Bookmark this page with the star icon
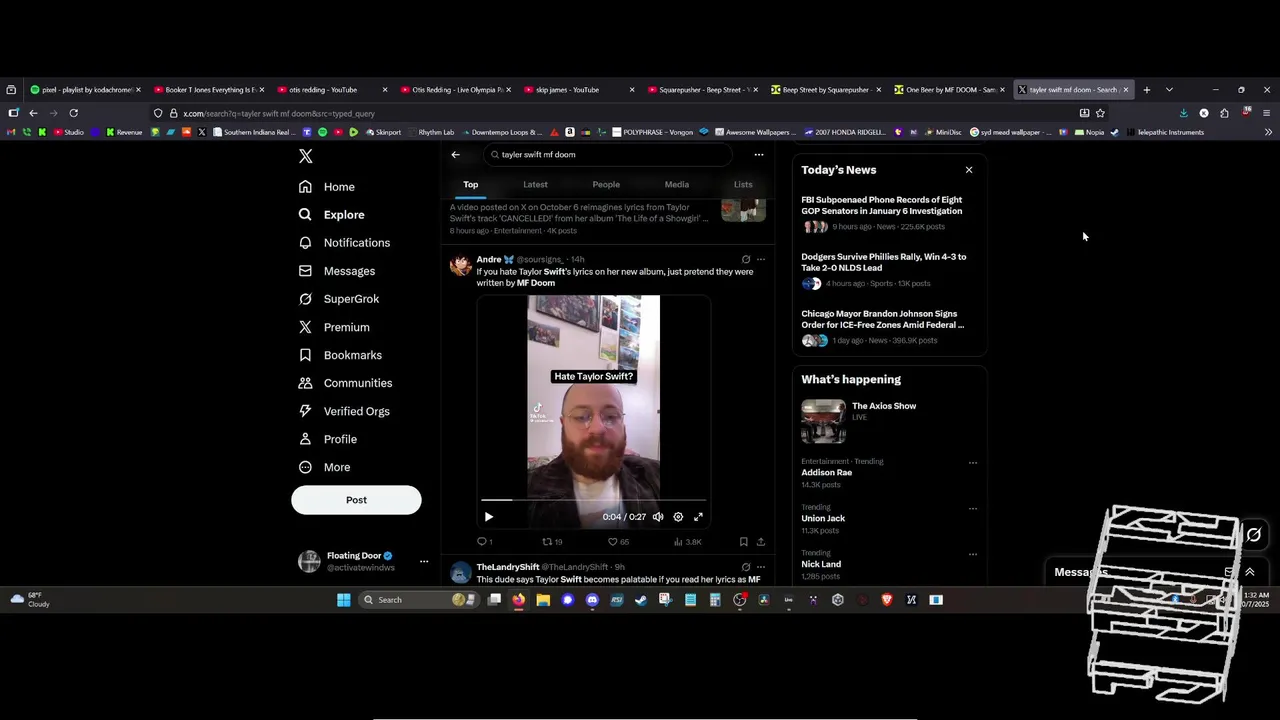Image resolution: width=1280 pixels, height=720 pixels. pyautogui.click(x=1100, y=113)
